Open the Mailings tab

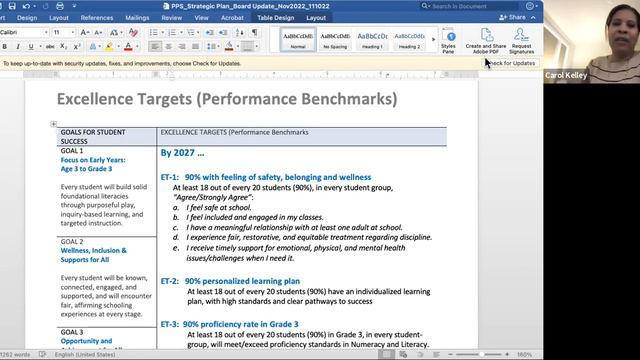[137, 18]
